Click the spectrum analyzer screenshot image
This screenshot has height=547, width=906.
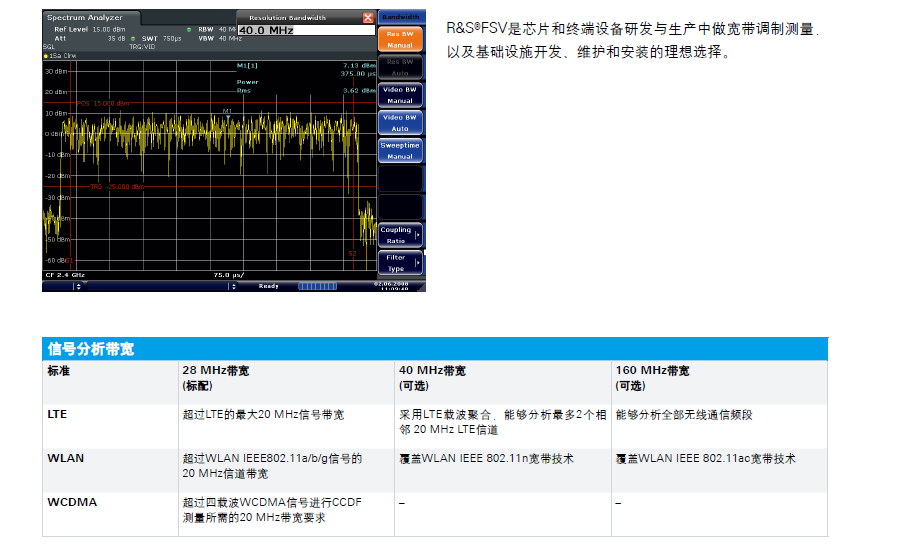[x=233, y=150]
